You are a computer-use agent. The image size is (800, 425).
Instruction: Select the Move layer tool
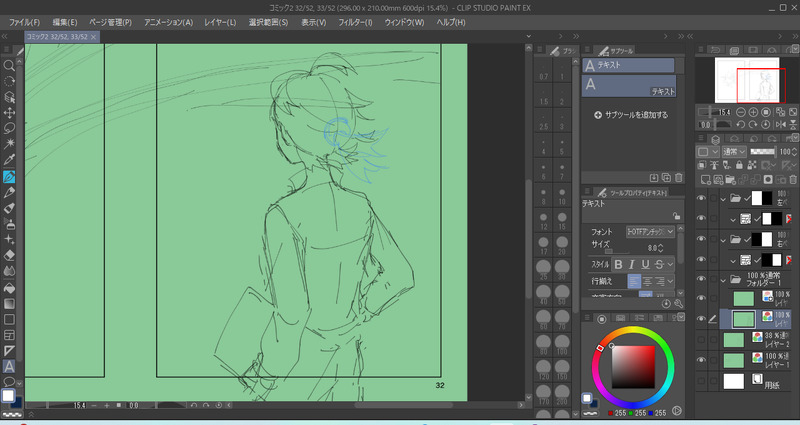coord(9,112)
